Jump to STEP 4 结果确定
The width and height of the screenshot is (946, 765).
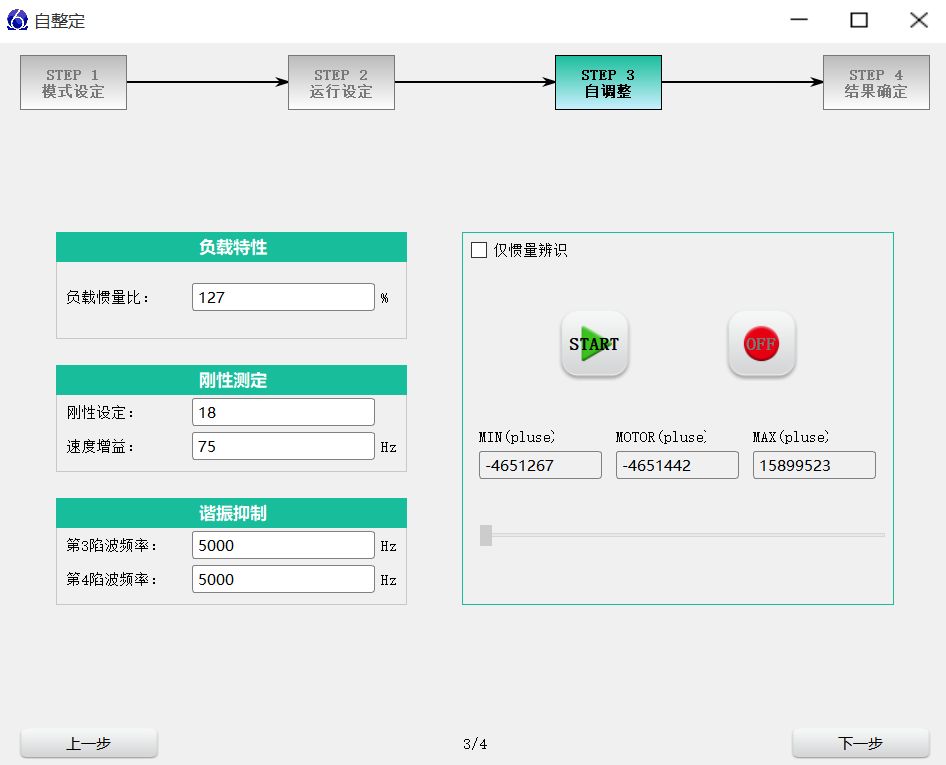(876, 83)
